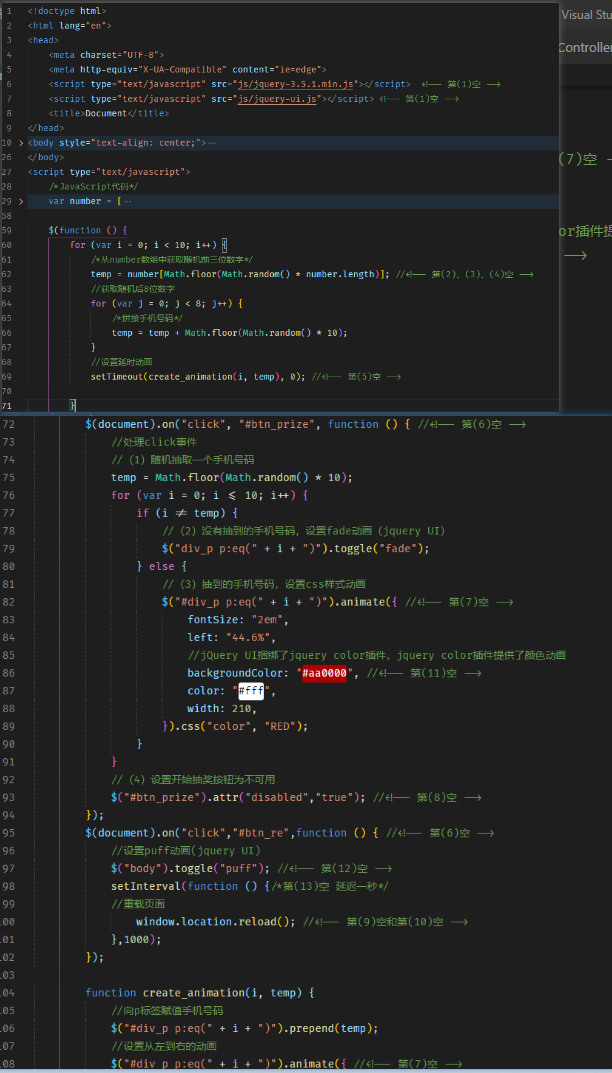Click line number 62 in the gutter
The width and height of the screenshot is (612, 1073).
click(x=7, y=274)
